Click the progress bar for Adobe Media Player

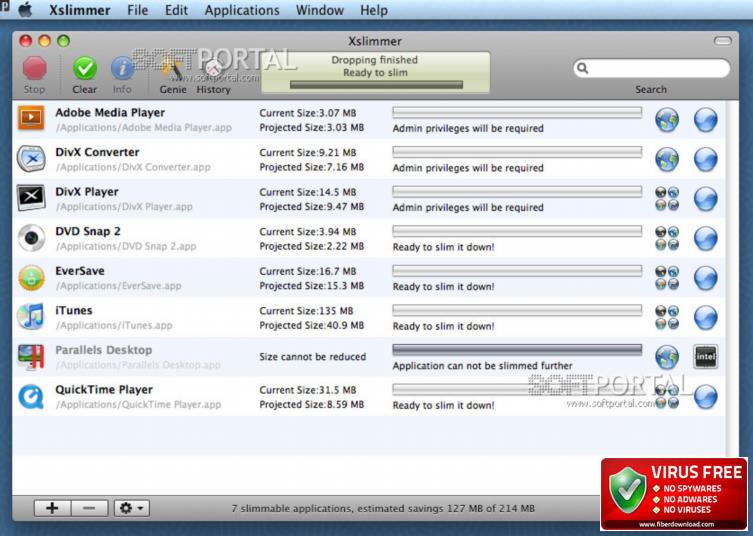(517, 112)
